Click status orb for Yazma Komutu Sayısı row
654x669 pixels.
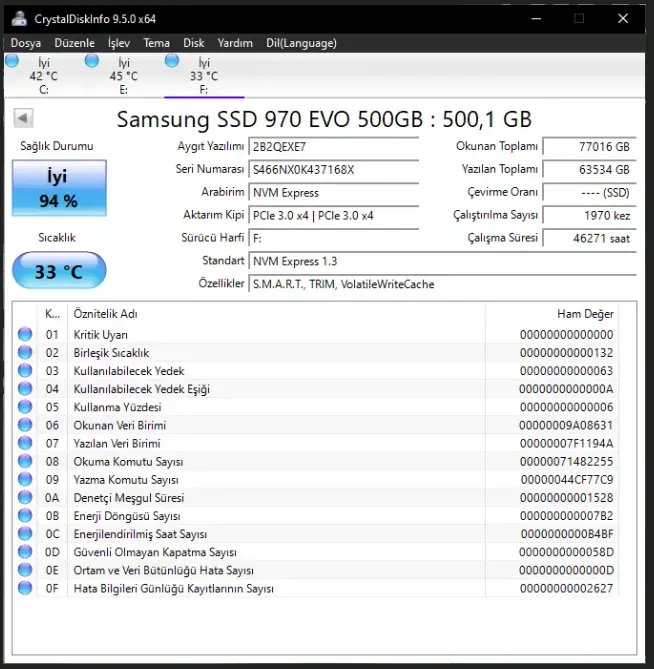click(x=25, y=479)
